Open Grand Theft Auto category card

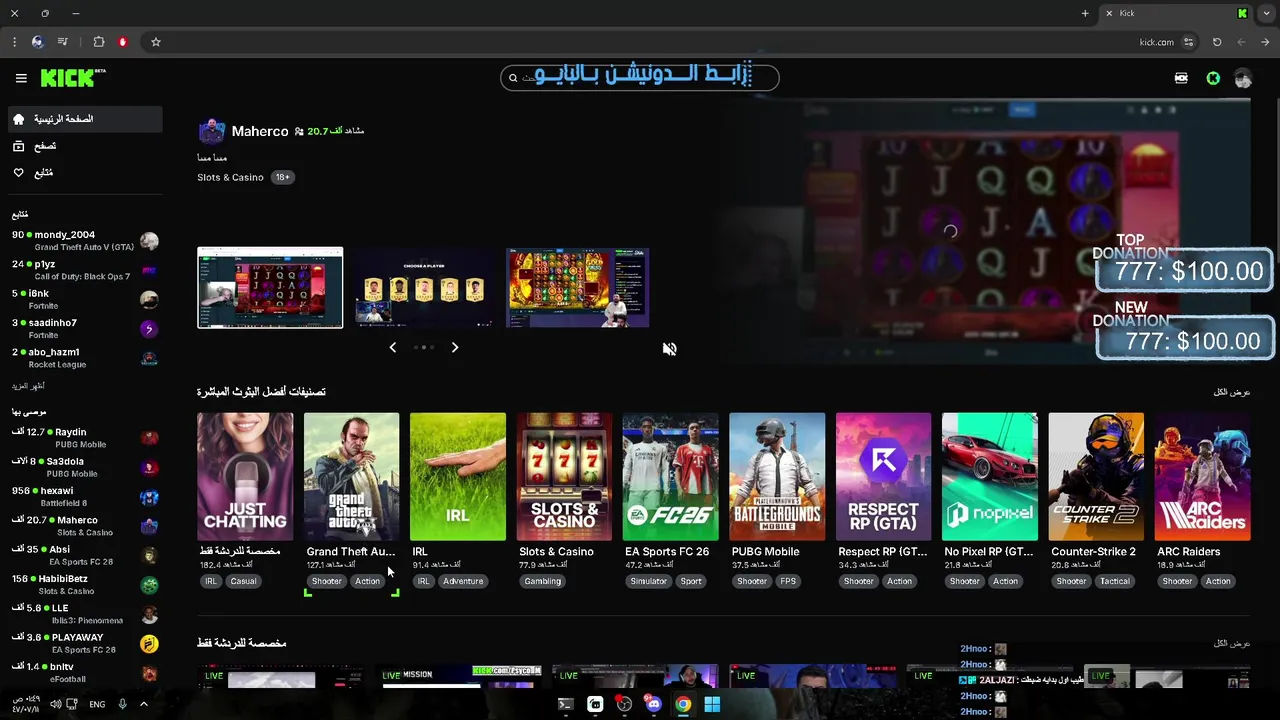pyautogui.click(x=351, y=477)
